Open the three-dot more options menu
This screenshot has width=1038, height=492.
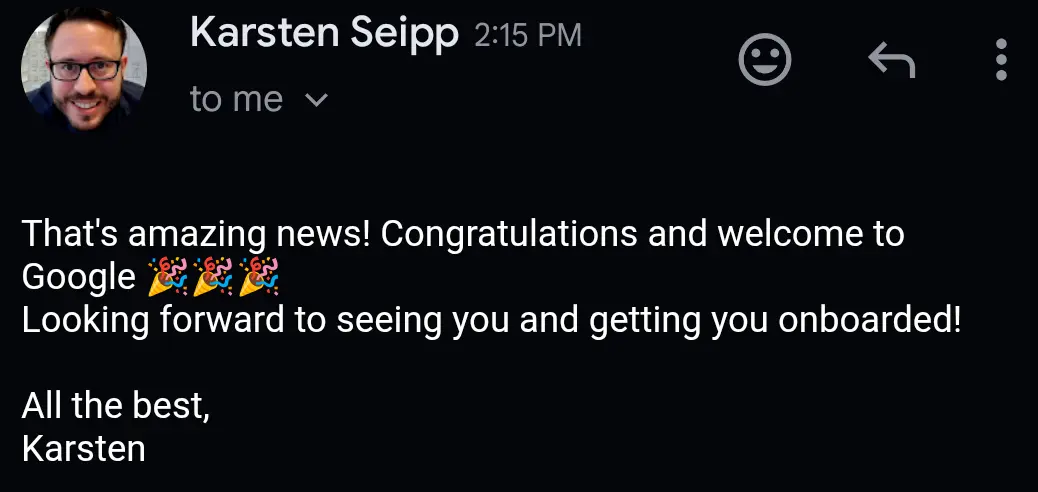1001,60
